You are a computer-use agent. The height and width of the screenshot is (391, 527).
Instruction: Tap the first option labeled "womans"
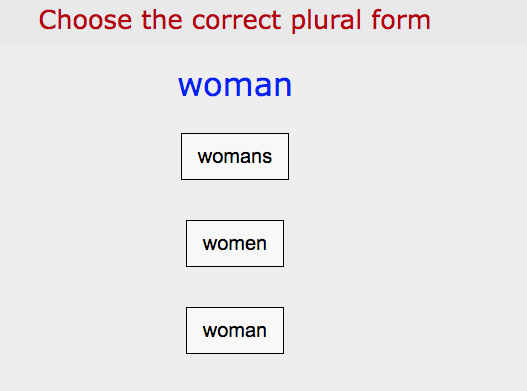click(x=235, y=156)
